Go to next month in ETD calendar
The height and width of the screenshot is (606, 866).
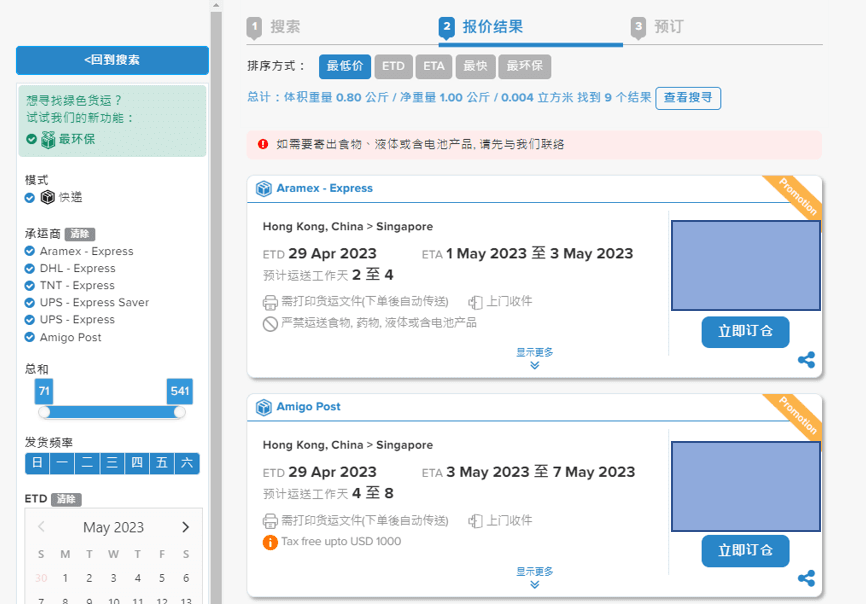point(186,528)
